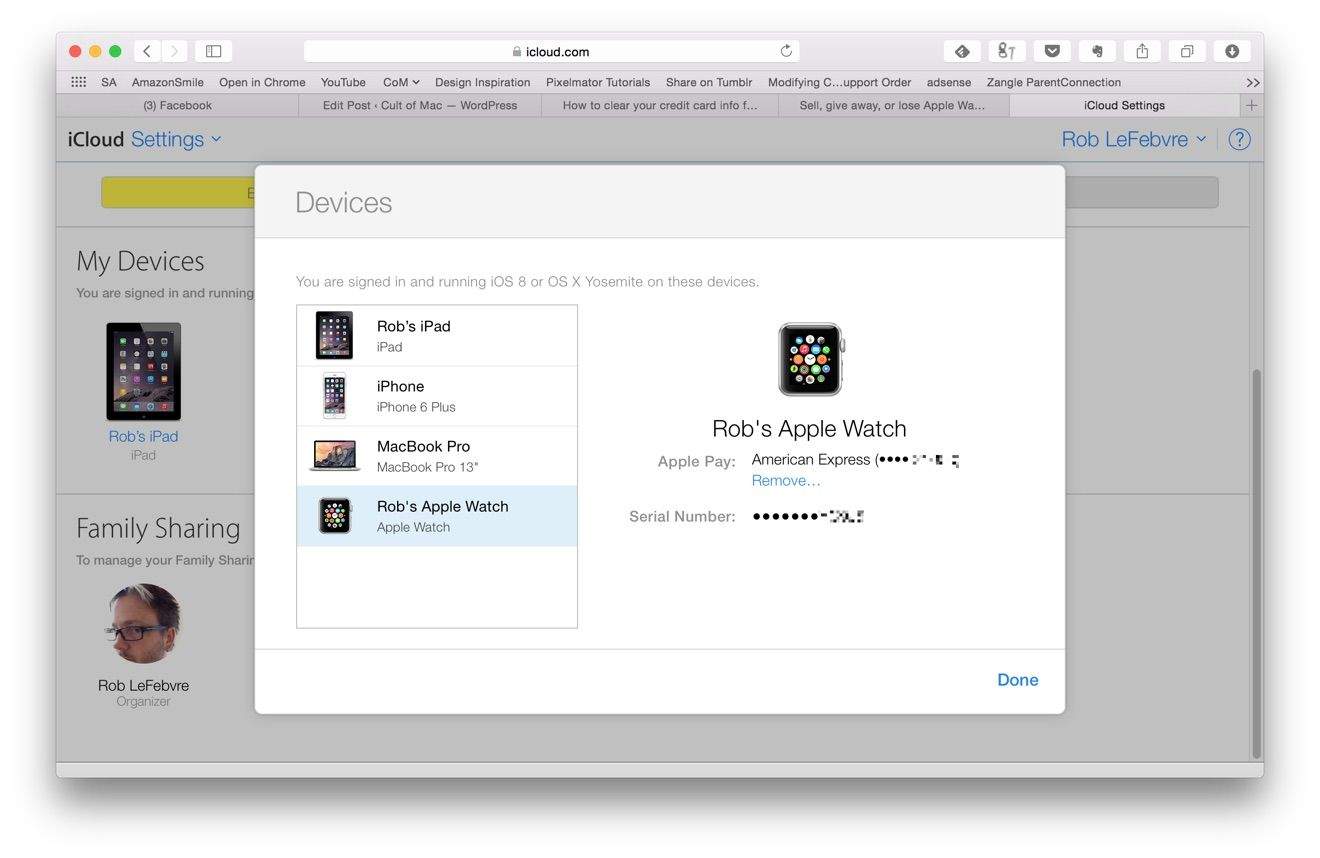The width and height of the screenshot is (1320, 858).
Task: Expand the CoM bookmarks folder dropdown
Action: (400, 82)
